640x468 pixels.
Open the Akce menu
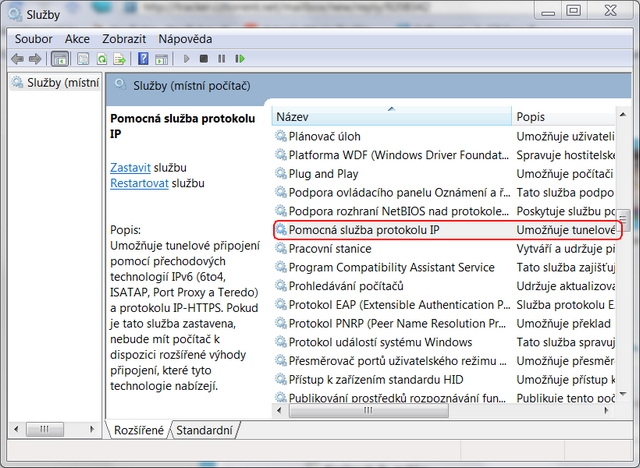coord(77,38)
